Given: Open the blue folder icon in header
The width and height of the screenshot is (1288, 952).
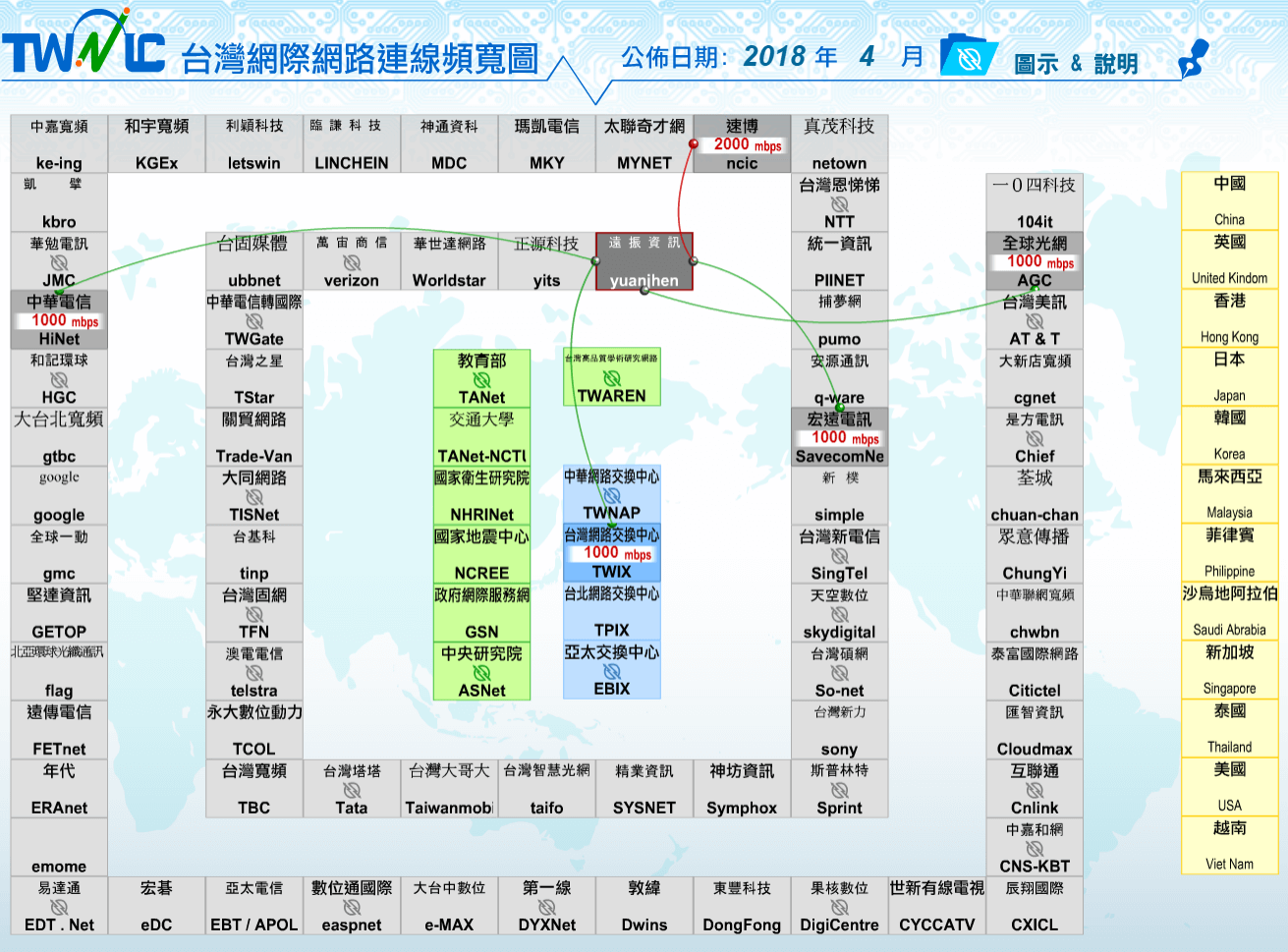Looking at the screenshot, I should click(969, 56).
